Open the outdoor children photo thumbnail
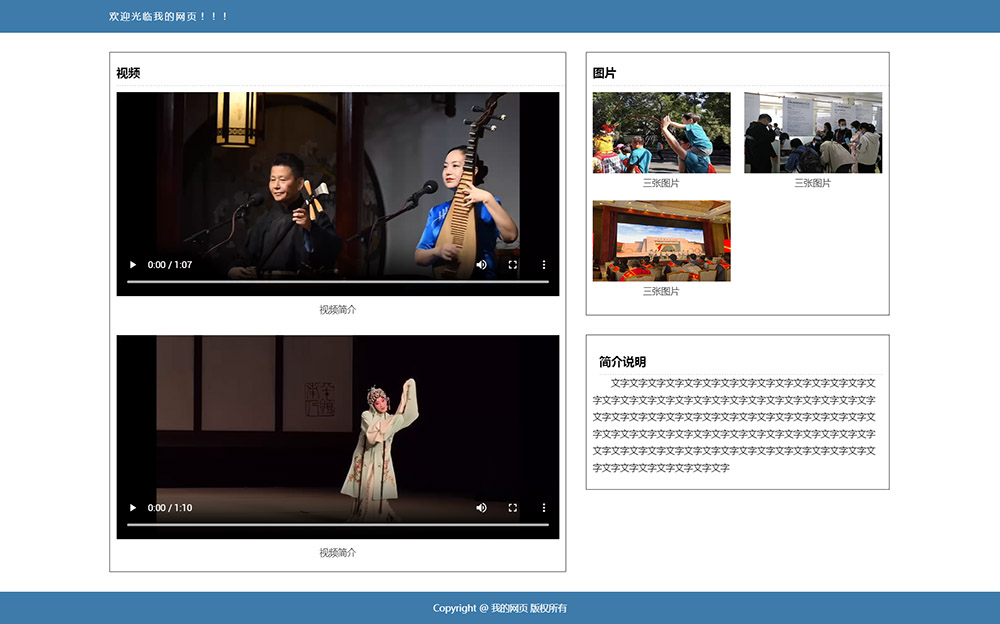The width and height of the screenshot is (1000, 624). (x=661, y=132)
